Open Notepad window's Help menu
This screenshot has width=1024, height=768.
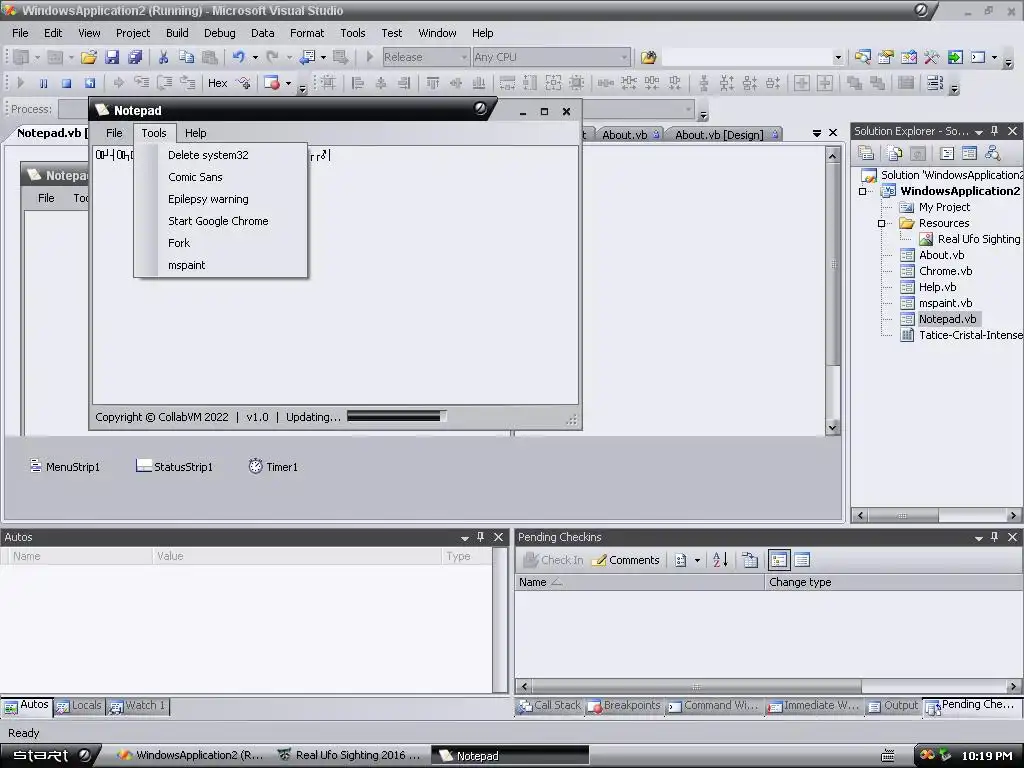[x=195, y=133]
